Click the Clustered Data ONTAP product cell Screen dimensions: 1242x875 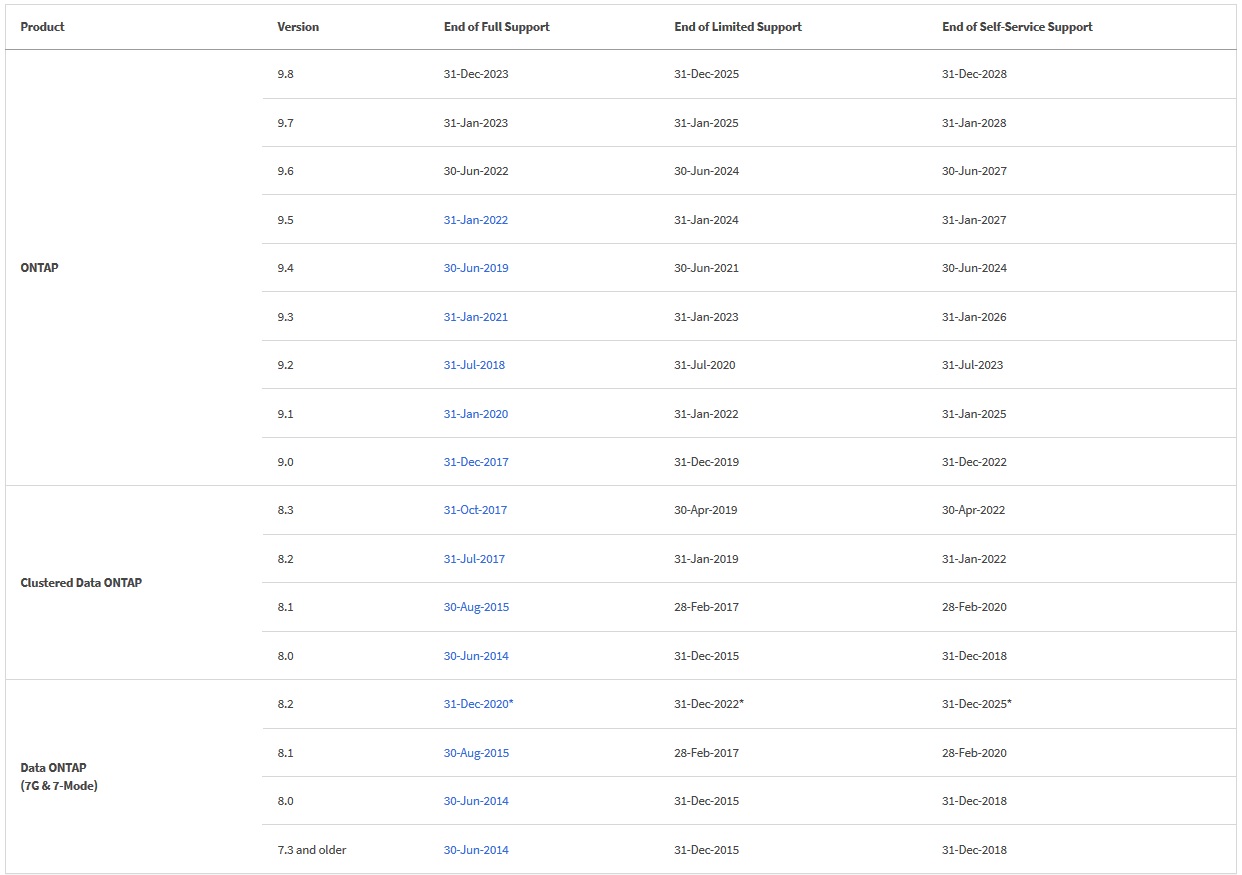coord(81,583)
